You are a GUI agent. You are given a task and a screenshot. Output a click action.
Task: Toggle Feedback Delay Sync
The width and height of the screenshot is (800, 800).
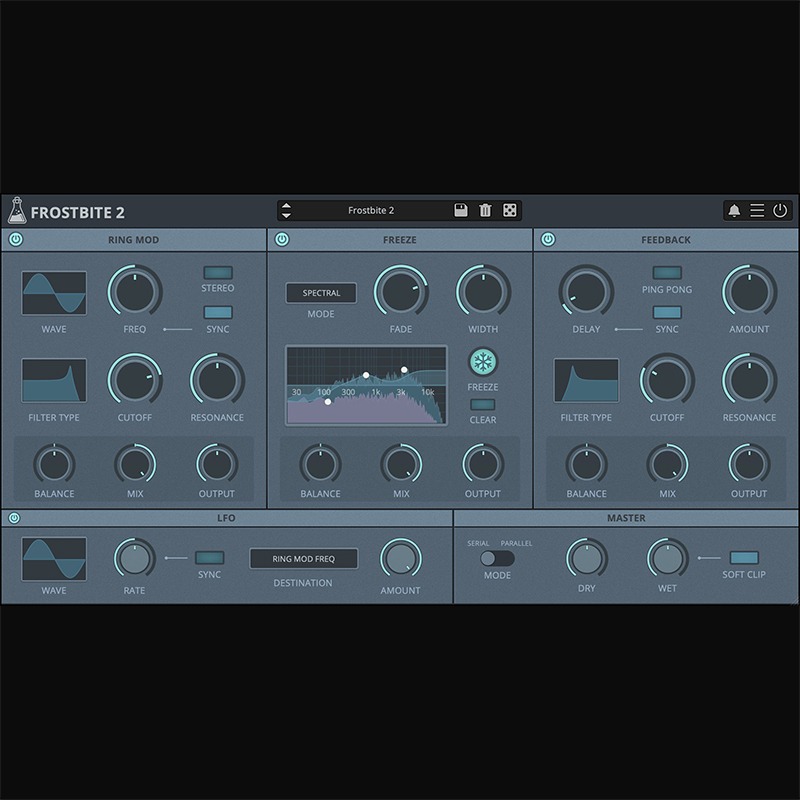667,312
